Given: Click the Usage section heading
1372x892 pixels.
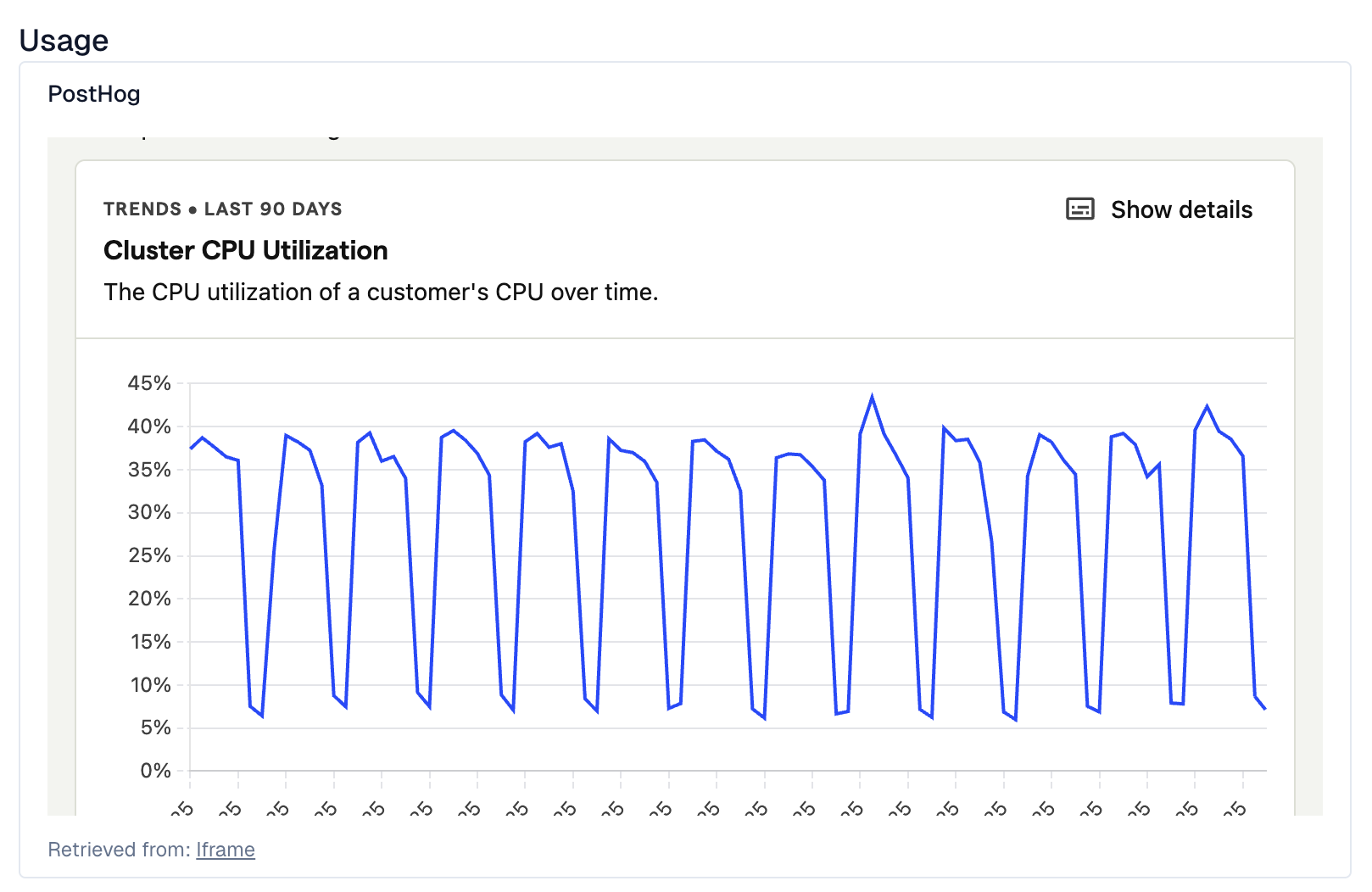Looking at the screenshot, I should pos(64,41).
